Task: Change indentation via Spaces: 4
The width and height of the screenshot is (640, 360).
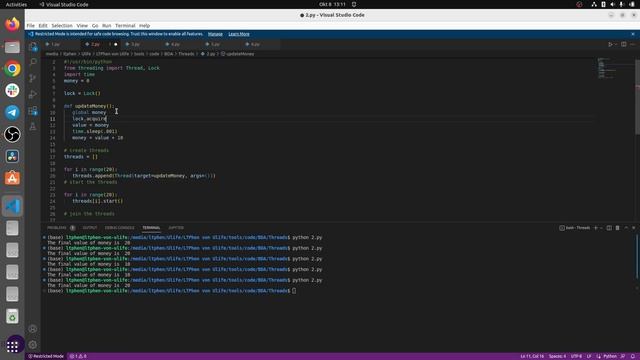Action: tap(557, 356)
